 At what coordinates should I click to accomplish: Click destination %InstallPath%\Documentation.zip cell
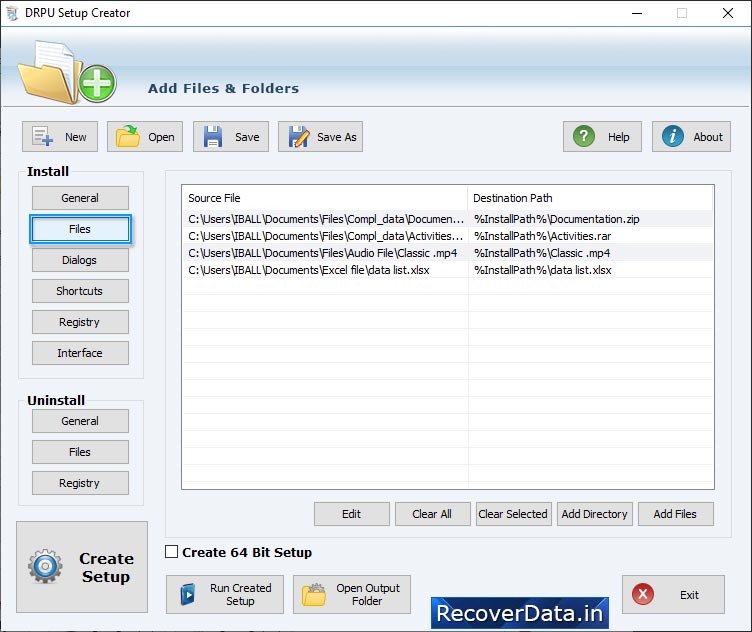(590, 219)
